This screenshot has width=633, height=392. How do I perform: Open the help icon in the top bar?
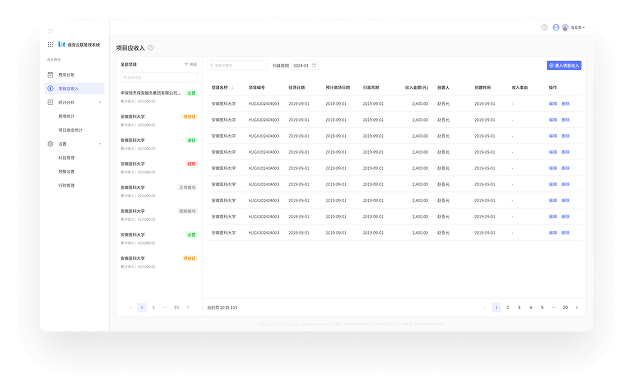pyautogui.click(x=545, y=27)
